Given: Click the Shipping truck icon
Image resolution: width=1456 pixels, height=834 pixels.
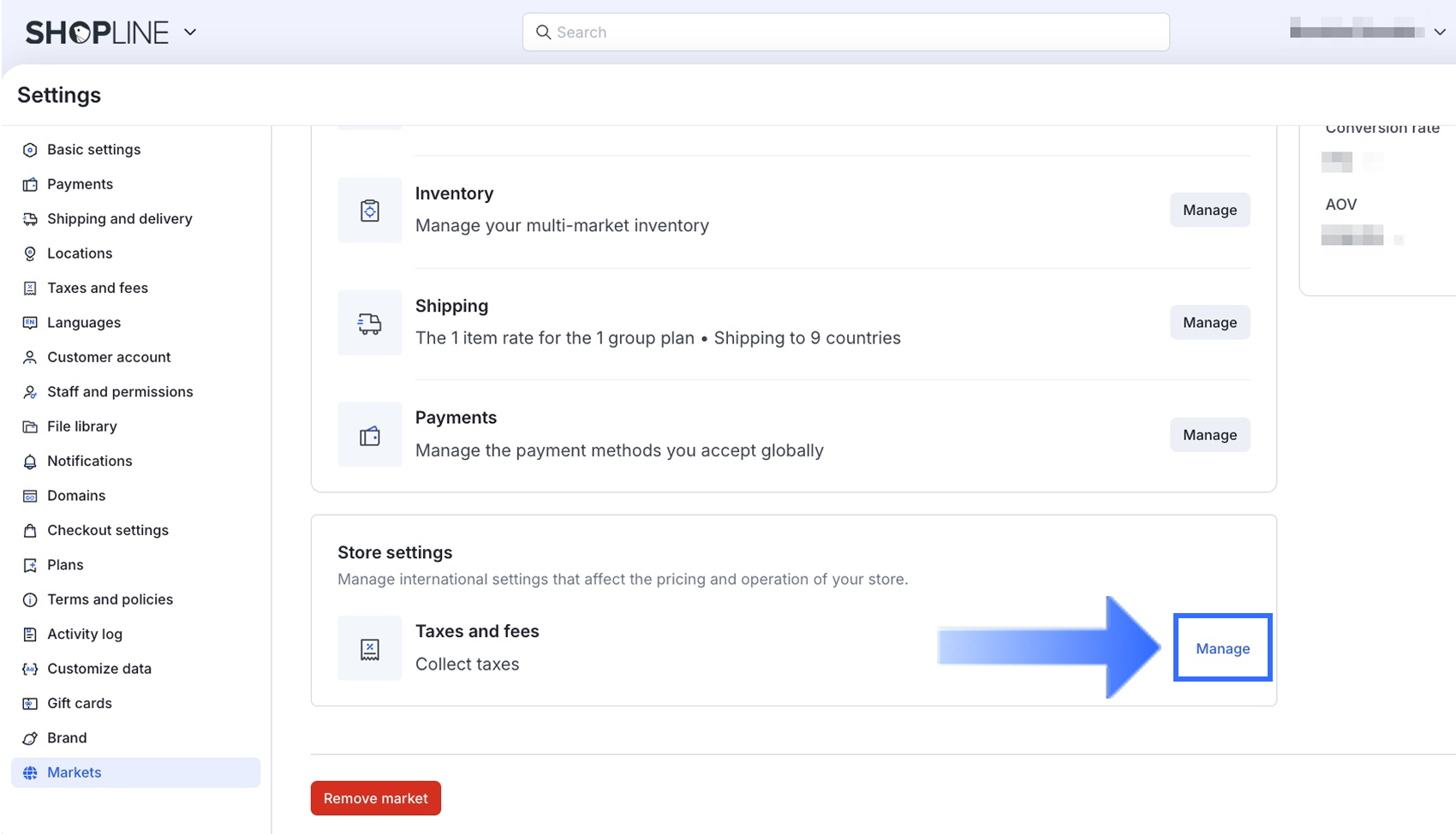Looking at the screenshot, I should tap(370, 323).
